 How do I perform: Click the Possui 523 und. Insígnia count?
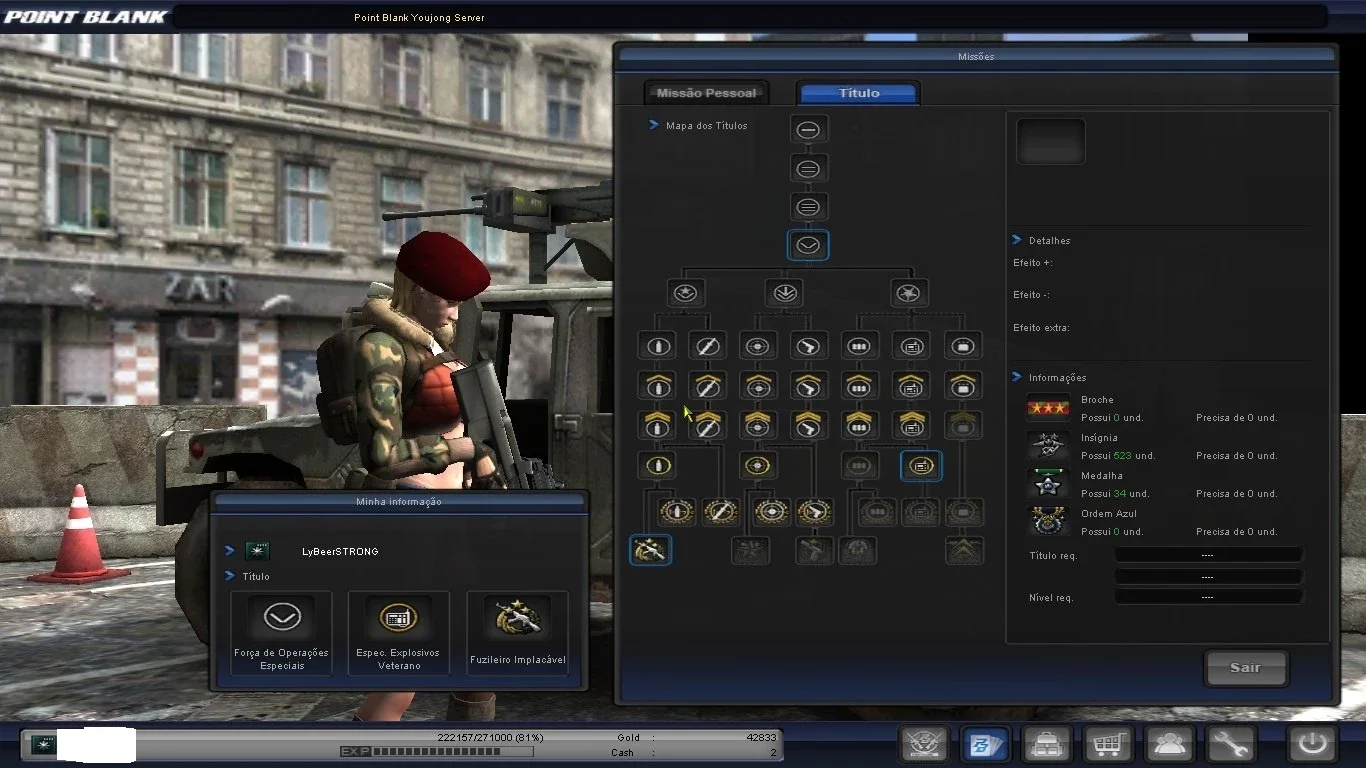(1118, 456)
